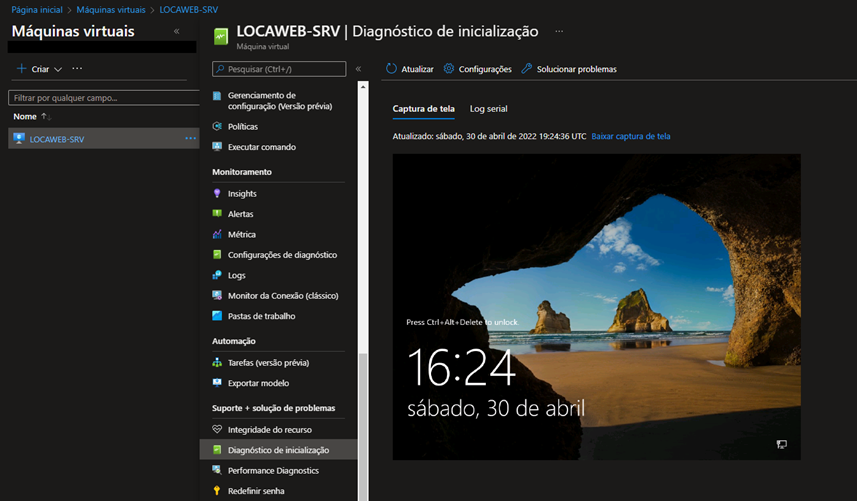857x501 pixels.
Task: Go to Página inicial breadcrumb
Action: click(39, 9)
